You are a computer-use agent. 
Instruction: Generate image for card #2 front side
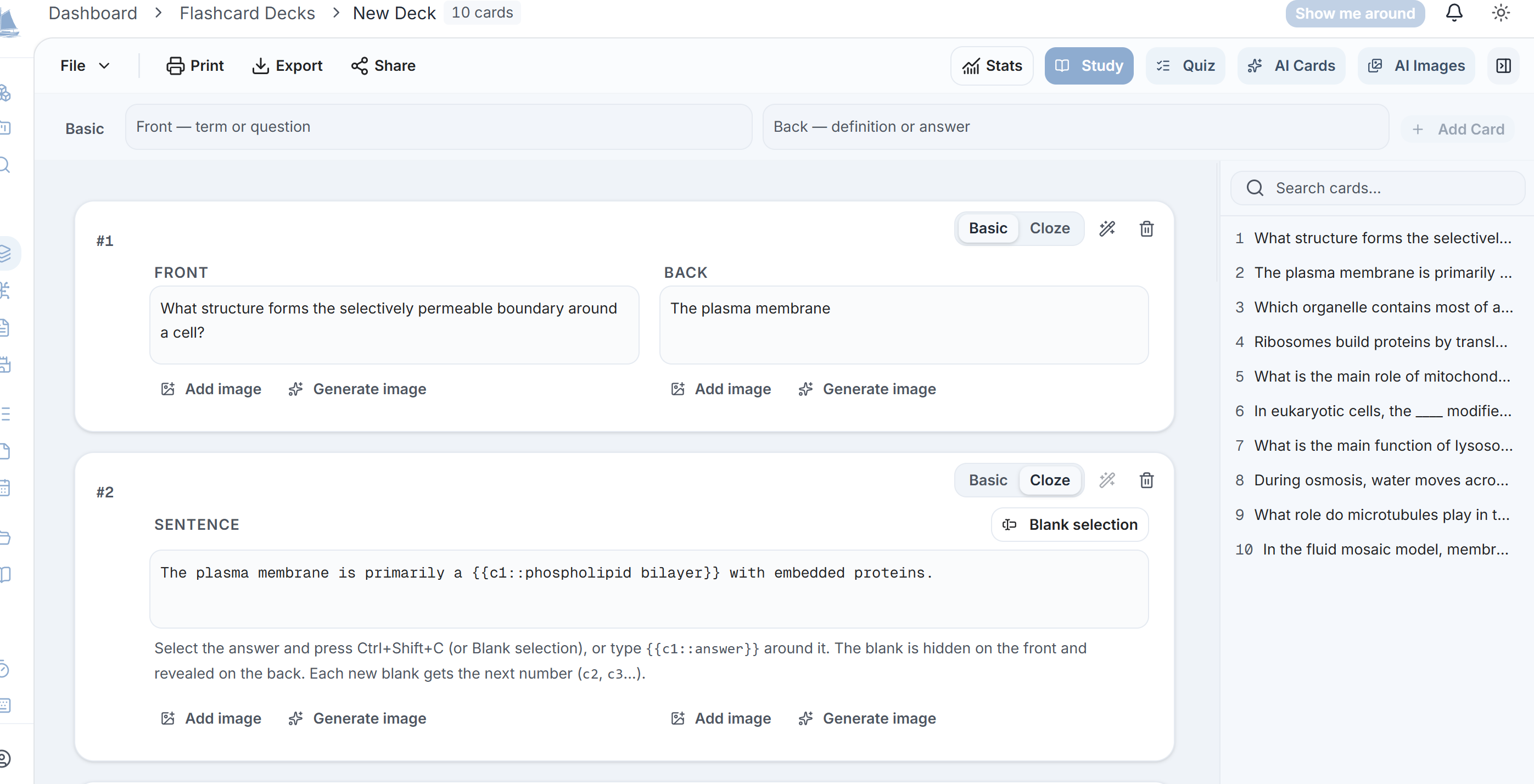[357, 719]
